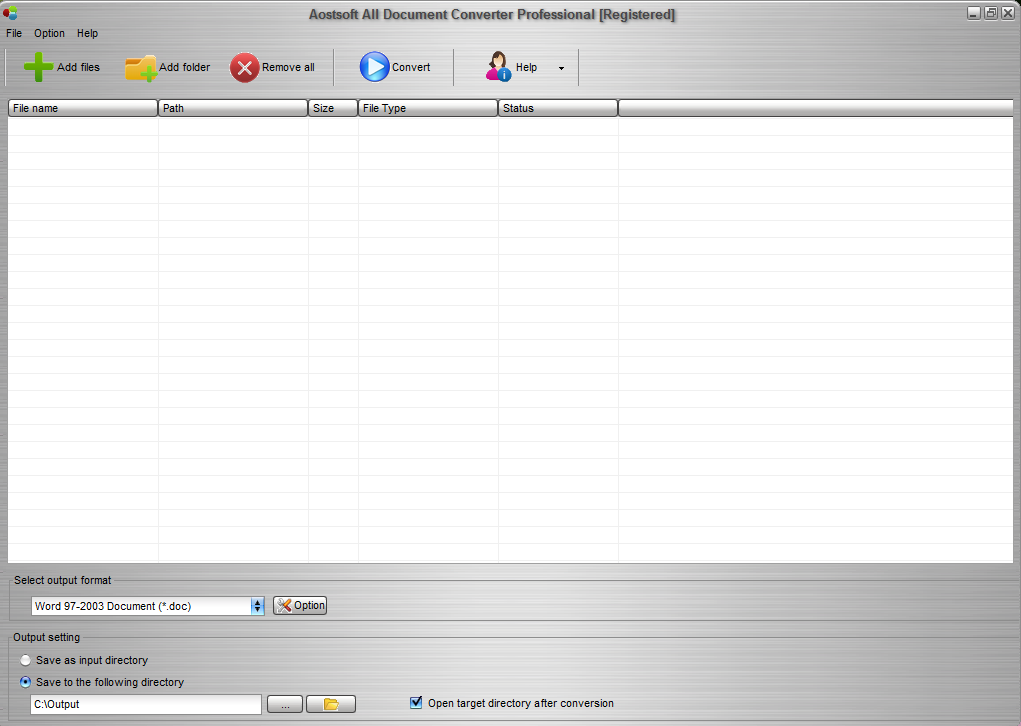Sort files by the Size column header
Viewport: 1021px width, 726px height.
(332, 107)
